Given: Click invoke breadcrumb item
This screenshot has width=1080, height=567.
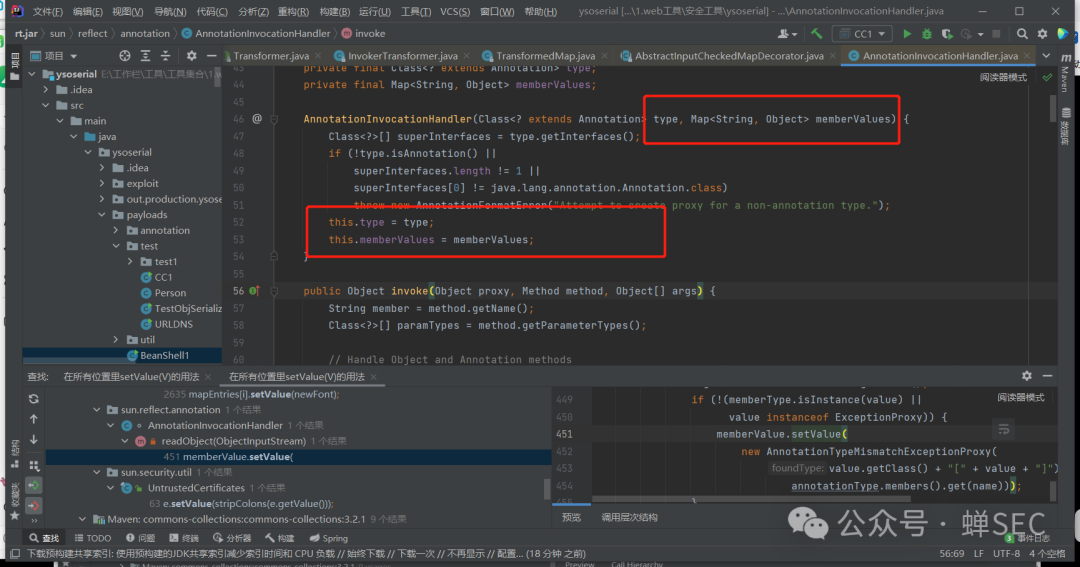Looking at the screenshot, I should coord(364,34).
